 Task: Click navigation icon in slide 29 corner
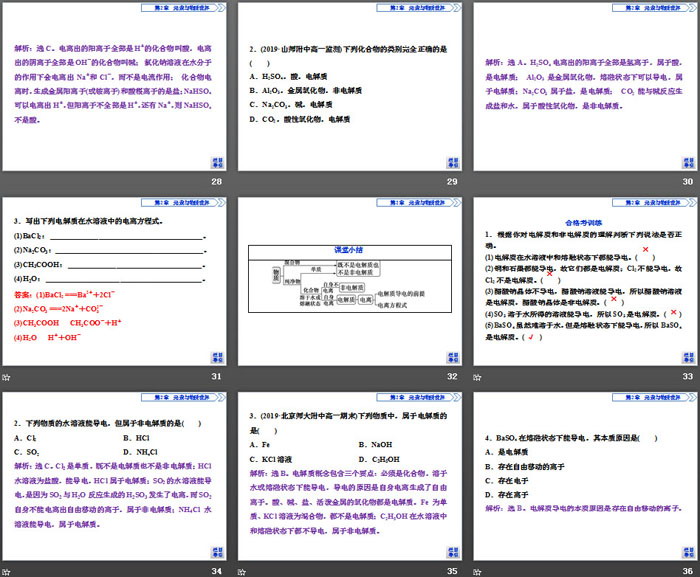pyautogui.click(x=453, y=163)
